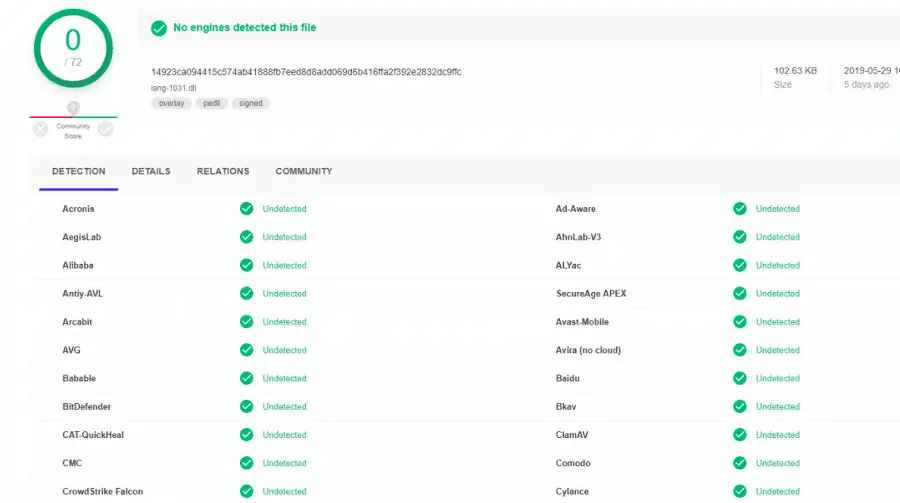This screenshot has height=503, width=900.
Task: Click the green check icon in CMC row
Action: (247, 463)
